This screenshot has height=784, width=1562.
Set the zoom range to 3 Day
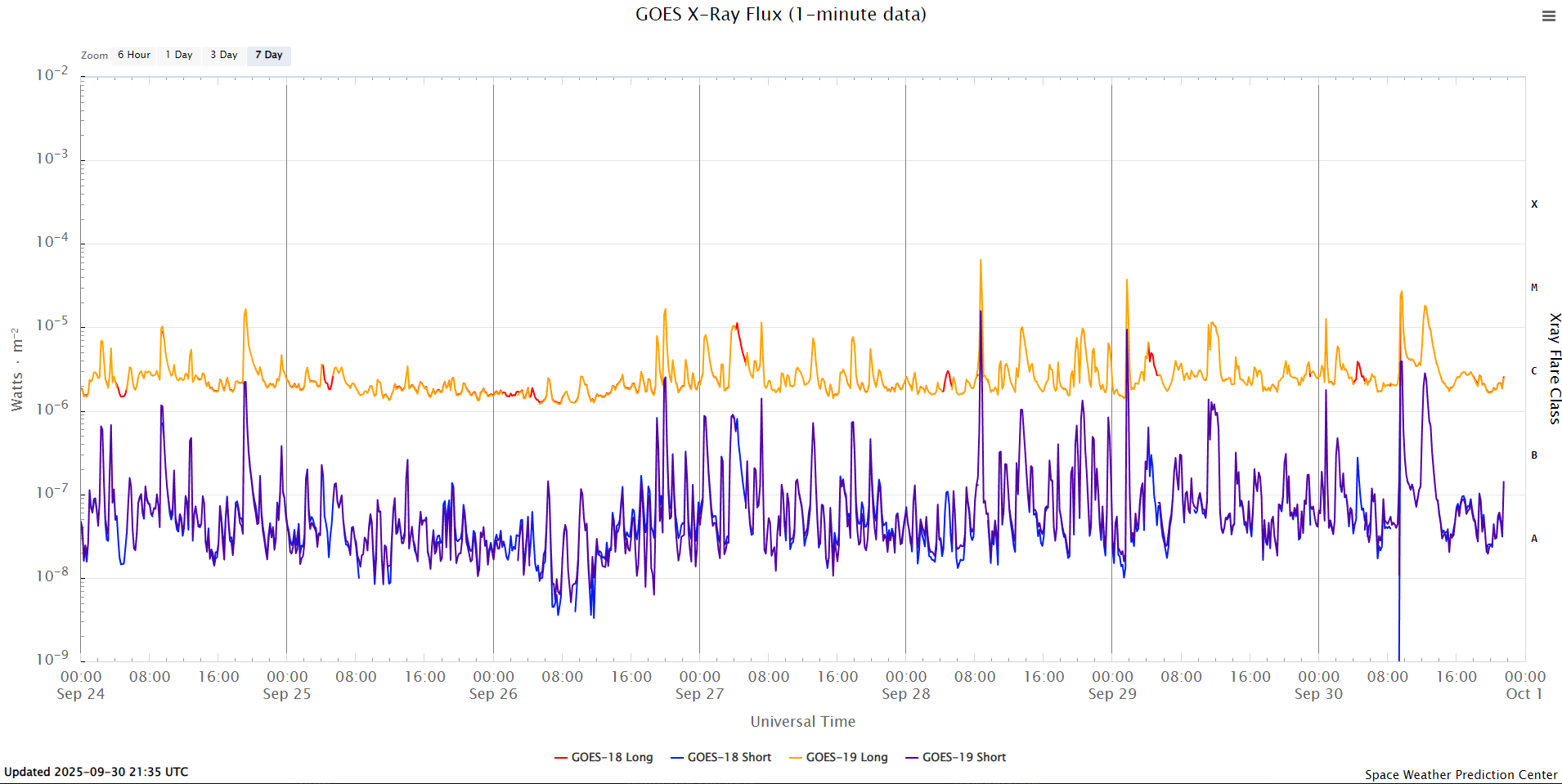click(x=224, y=56)
